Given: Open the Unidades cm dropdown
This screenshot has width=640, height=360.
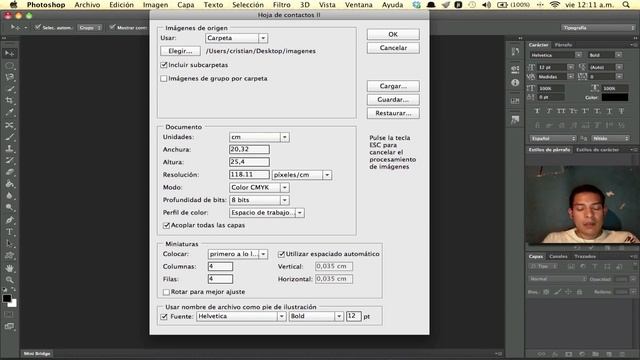Looking at the screenshot, I should (x=259, y=137).
